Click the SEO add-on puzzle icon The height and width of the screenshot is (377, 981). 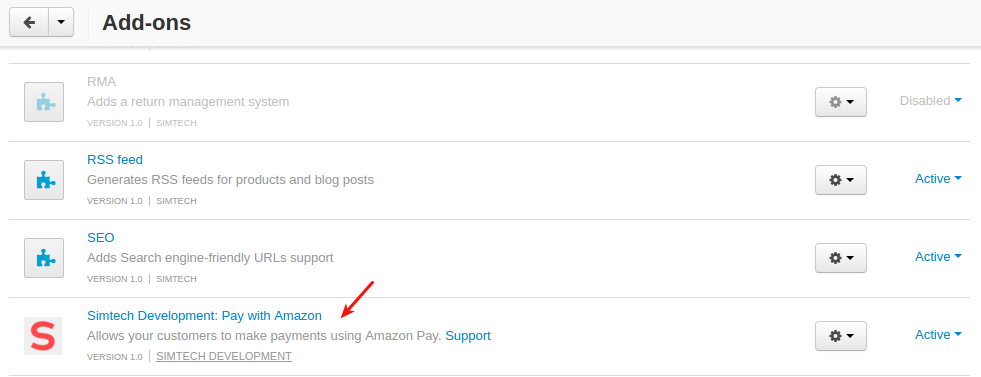44,258
